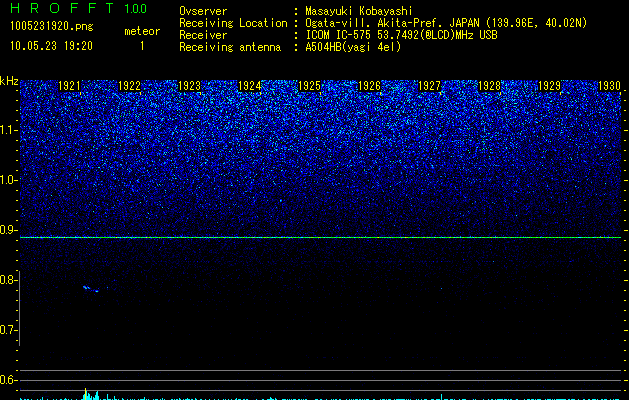Click the 1.0 kHz axis label
The image size is (629, 400).
(x=9, y=180)
